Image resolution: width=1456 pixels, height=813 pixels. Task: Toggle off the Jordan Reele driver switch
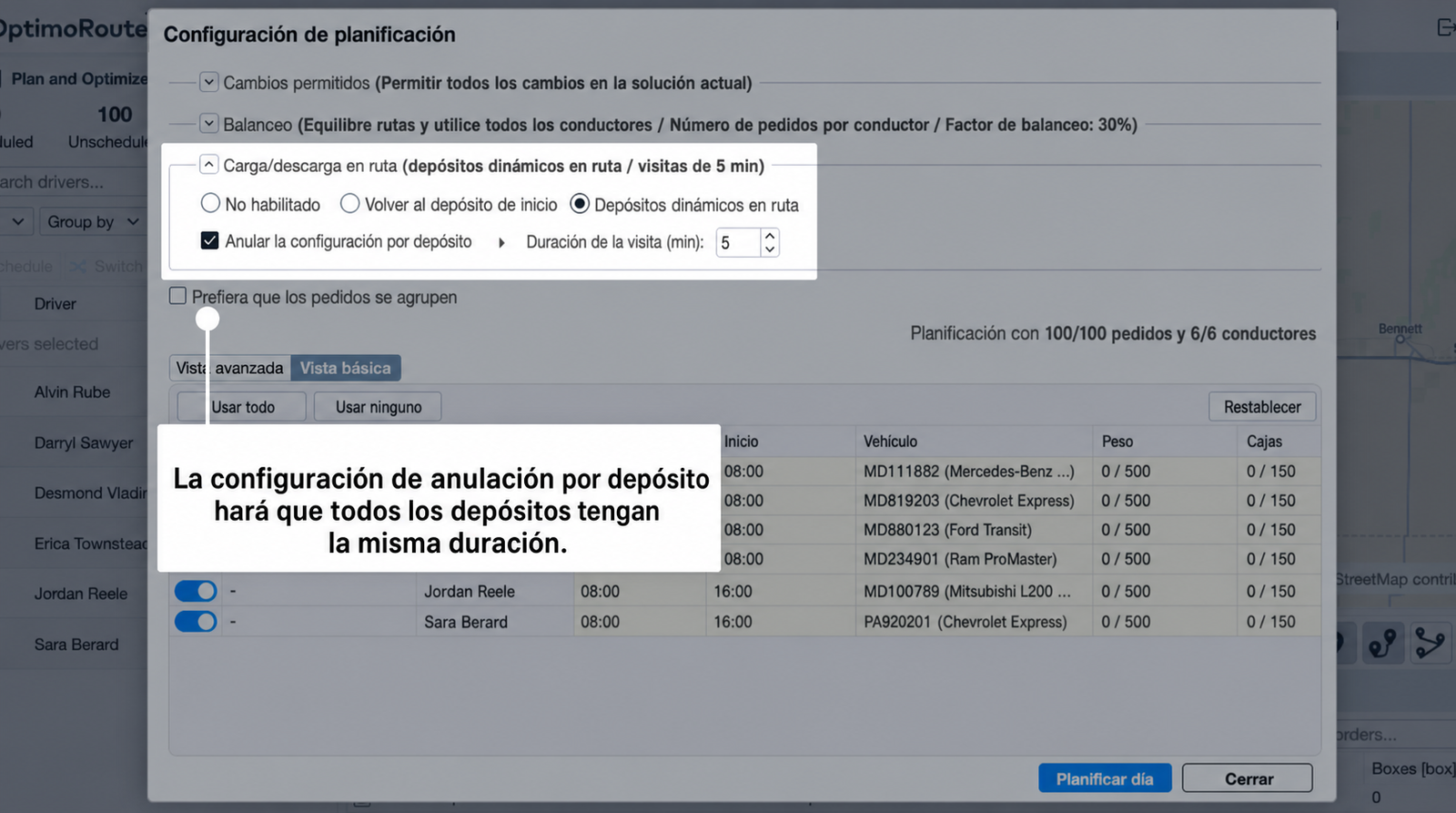point(196,591)
